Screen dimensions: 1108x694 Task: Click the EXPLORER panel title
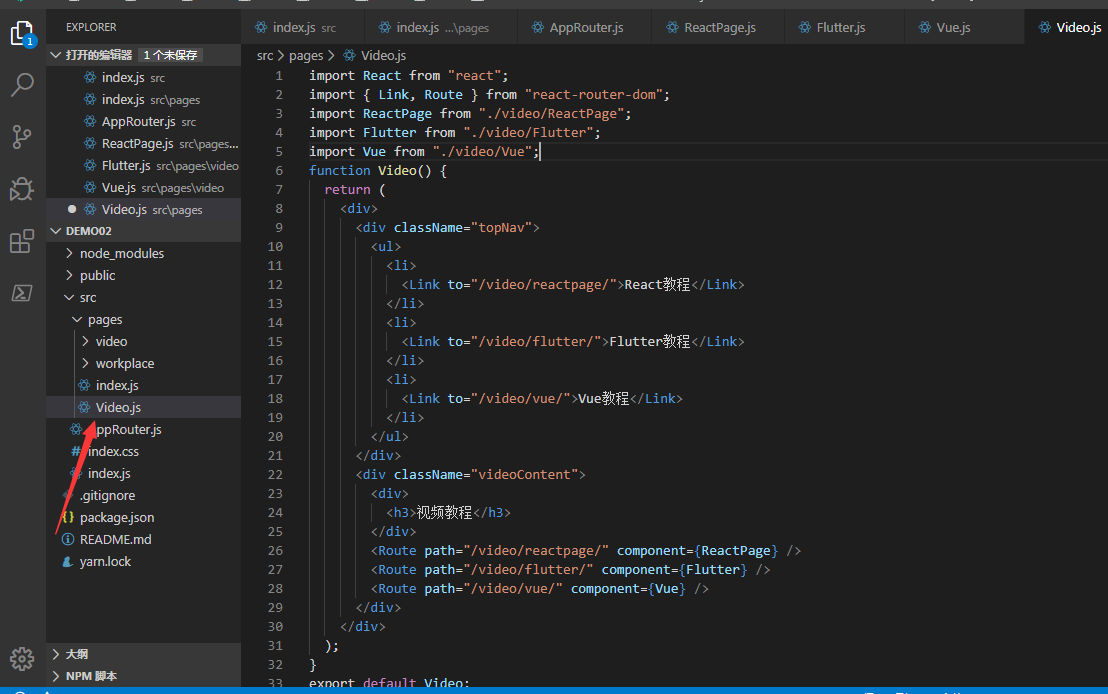click(91, 27)
